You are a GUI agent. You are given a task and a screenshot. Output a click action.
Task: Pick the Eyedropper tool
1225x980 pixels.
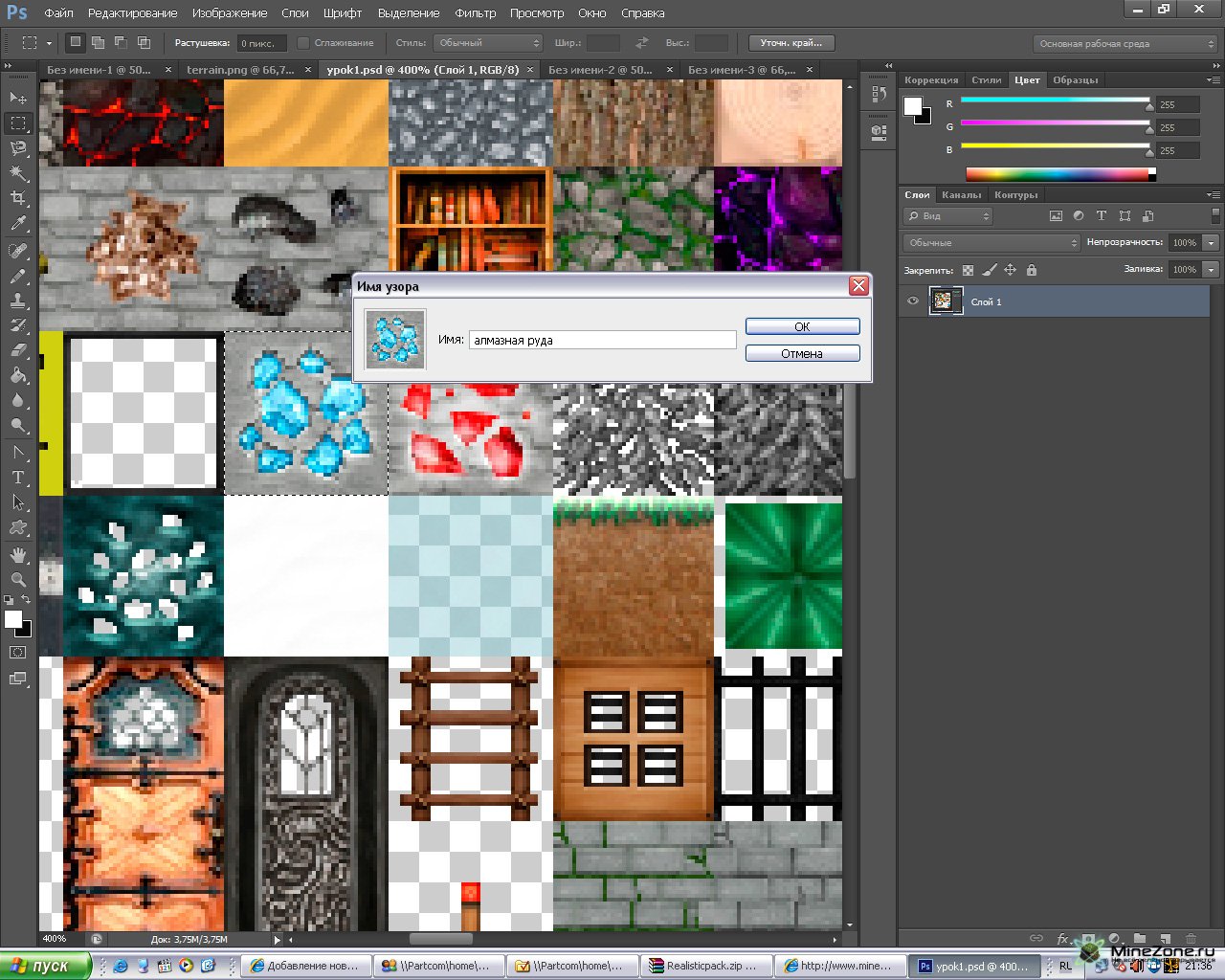point(18,224)
